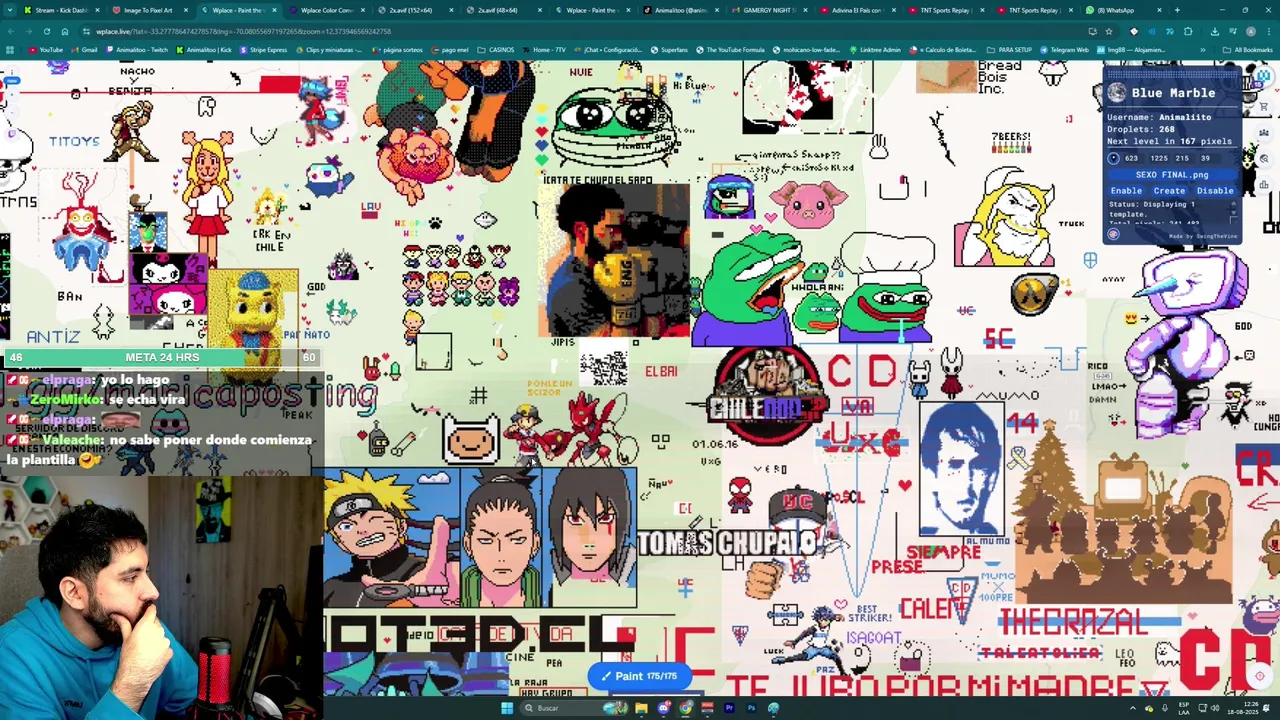The height and width of the screenshot is (720, 1280).
Task: Open a new browser tab with plus
Action: 1177,10
